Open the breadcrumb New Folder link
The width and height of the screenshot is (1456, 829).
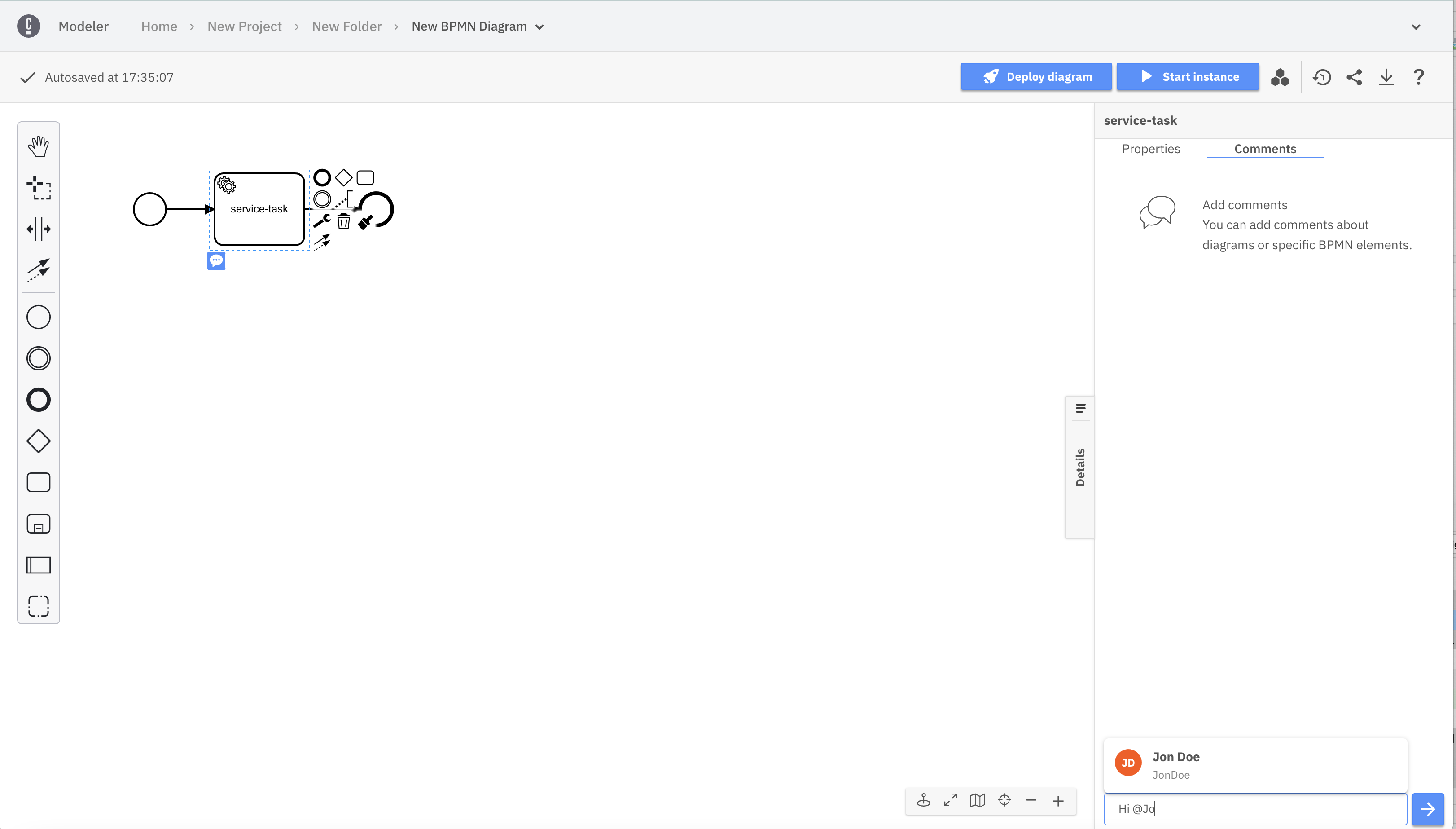click(x=346, y=26)
